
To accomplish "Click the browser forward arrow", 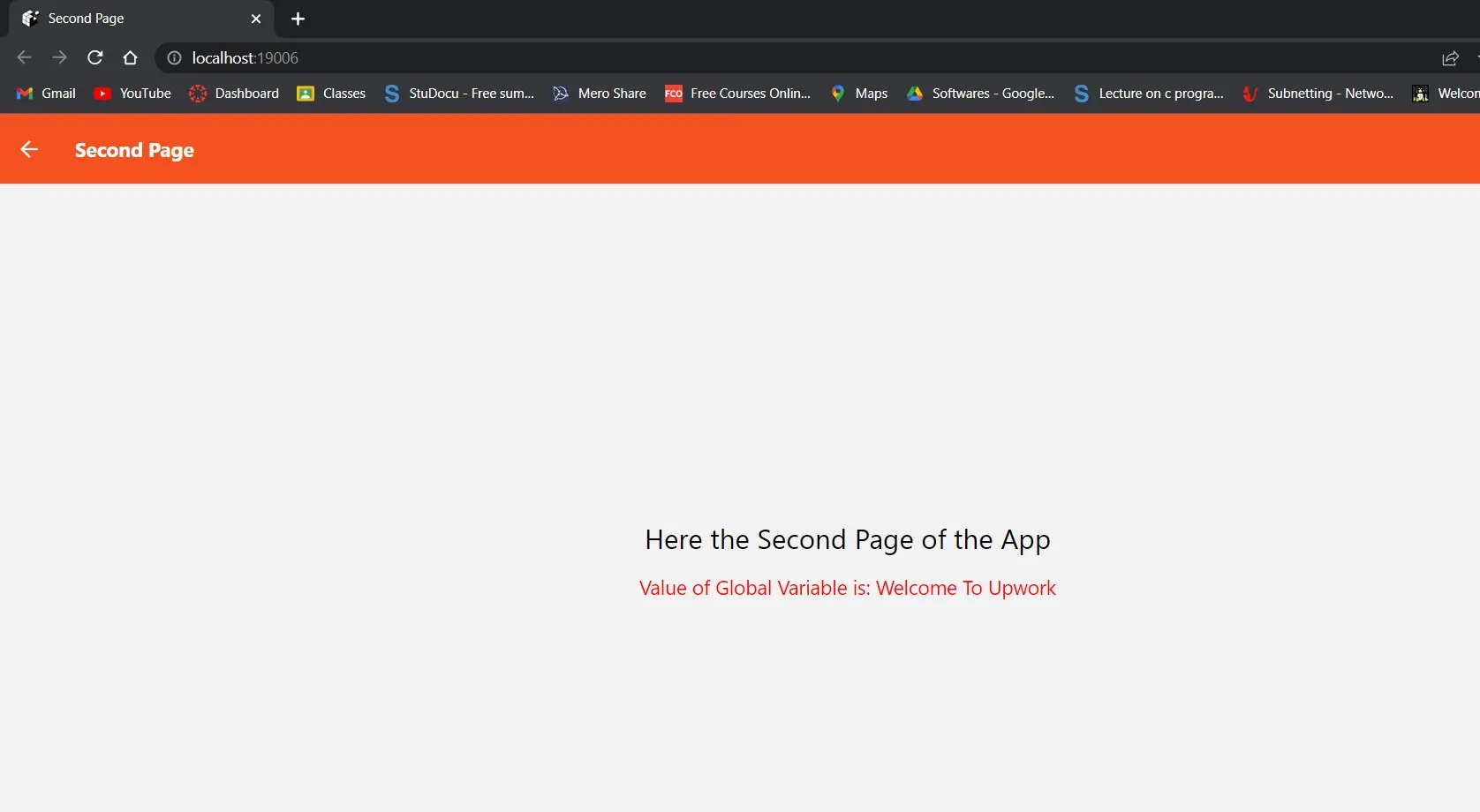I will (x=59, y=57).
